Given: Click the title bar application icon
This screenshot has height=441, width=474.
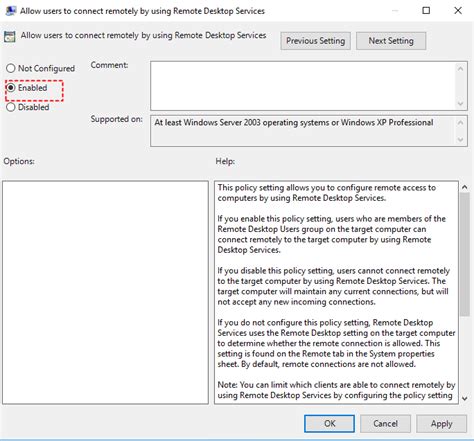Looking at the screenshot, I should [x=11, y=11].
